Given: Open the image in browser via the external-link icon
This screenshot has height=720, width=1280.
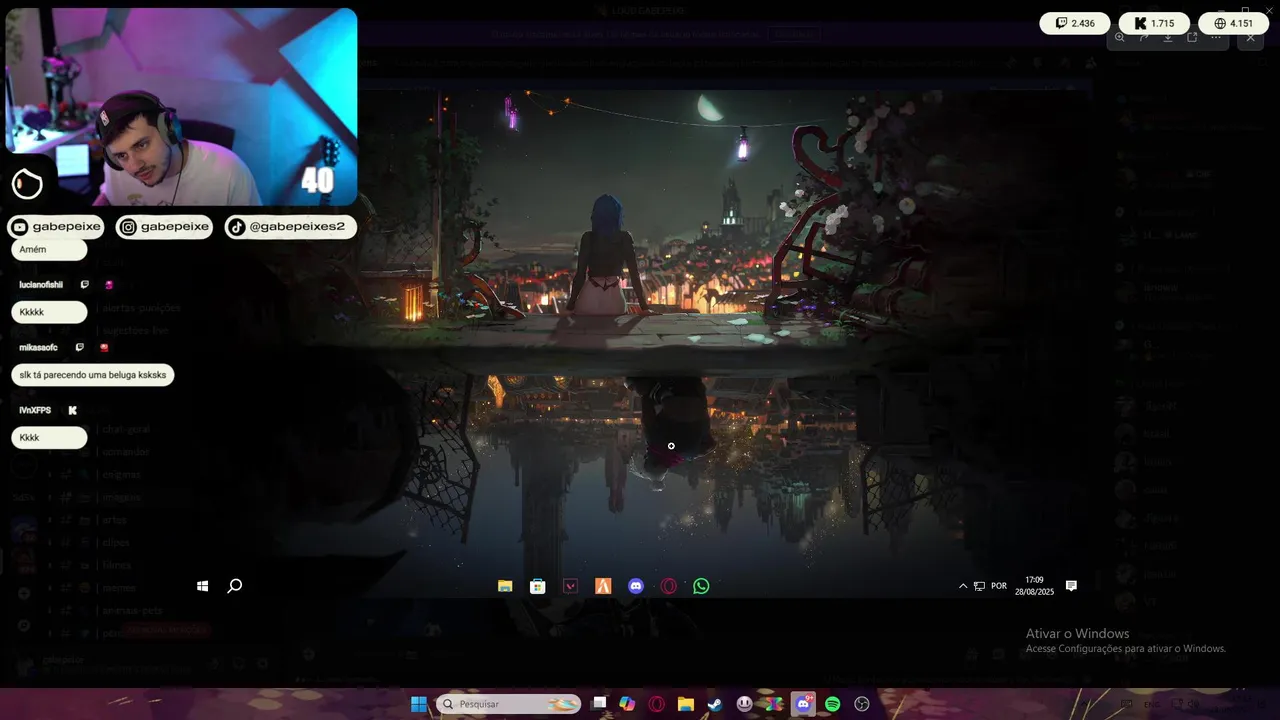Looking at the screenshot, I should (1192, 37).
